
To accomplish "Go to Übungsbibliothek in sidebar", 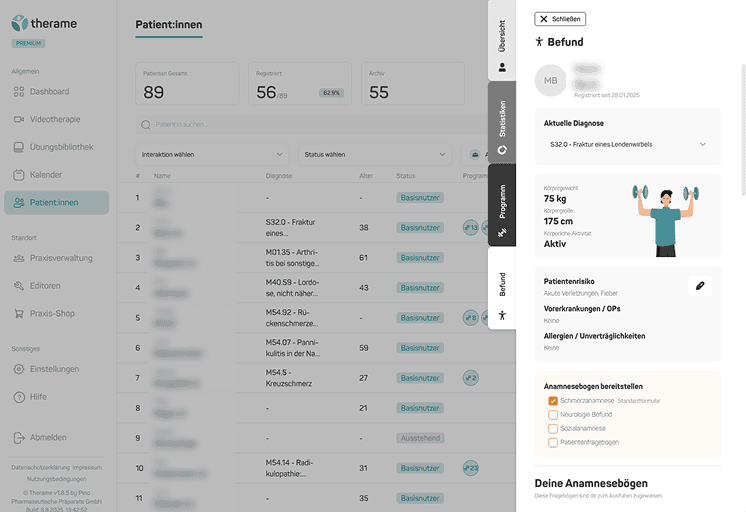I will coord(60,147).
